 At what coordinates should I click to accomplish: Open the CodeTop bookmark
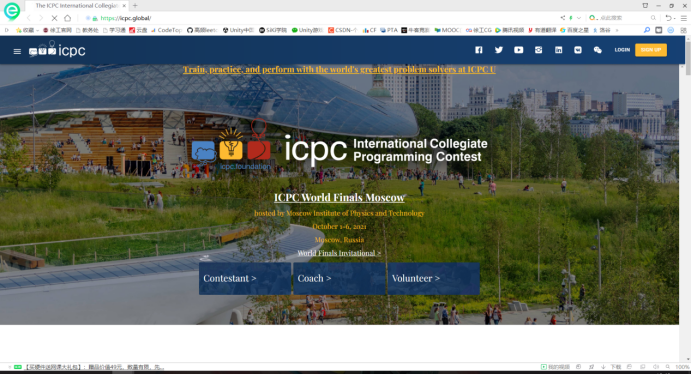pos(166,30)
